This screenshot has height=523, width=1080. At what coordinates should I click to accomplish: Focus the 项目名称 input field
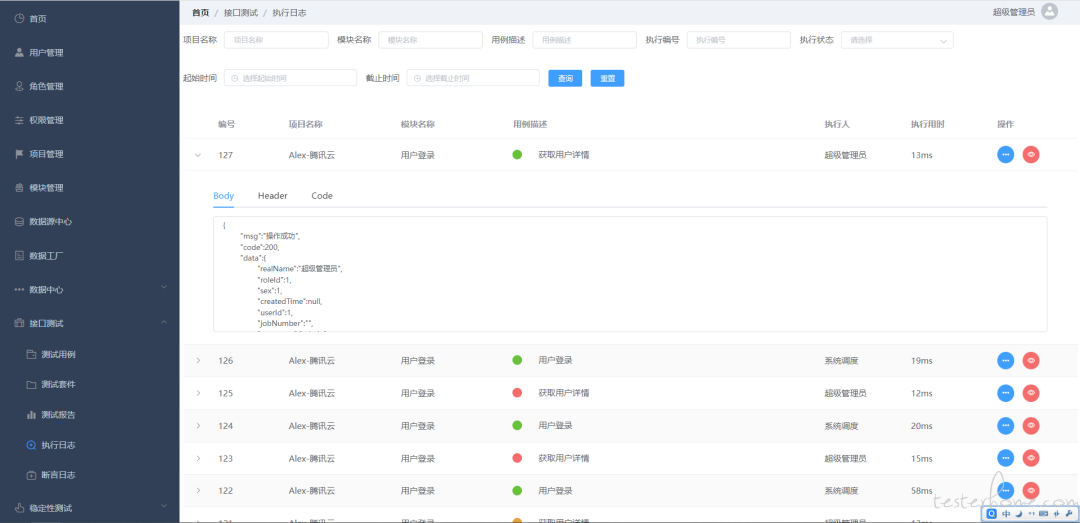276,40
